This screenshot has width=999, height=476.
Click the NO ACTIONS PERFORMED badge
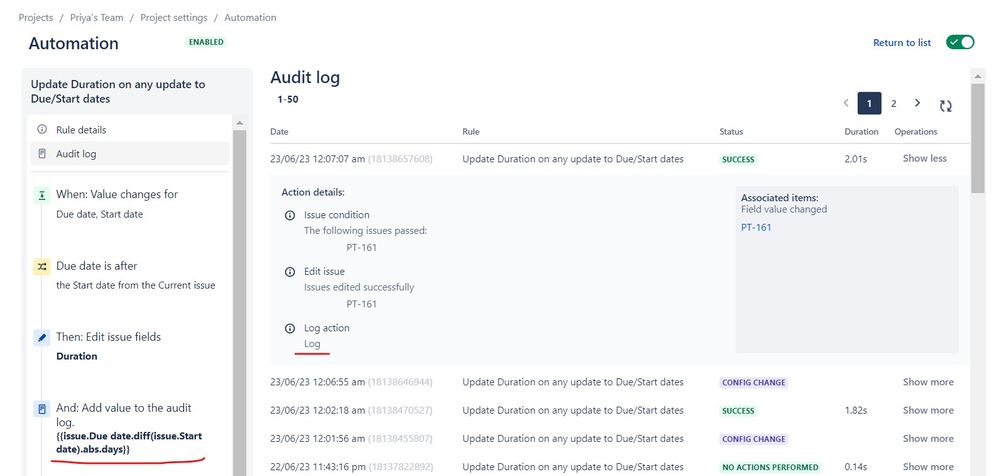coord(770,467)
